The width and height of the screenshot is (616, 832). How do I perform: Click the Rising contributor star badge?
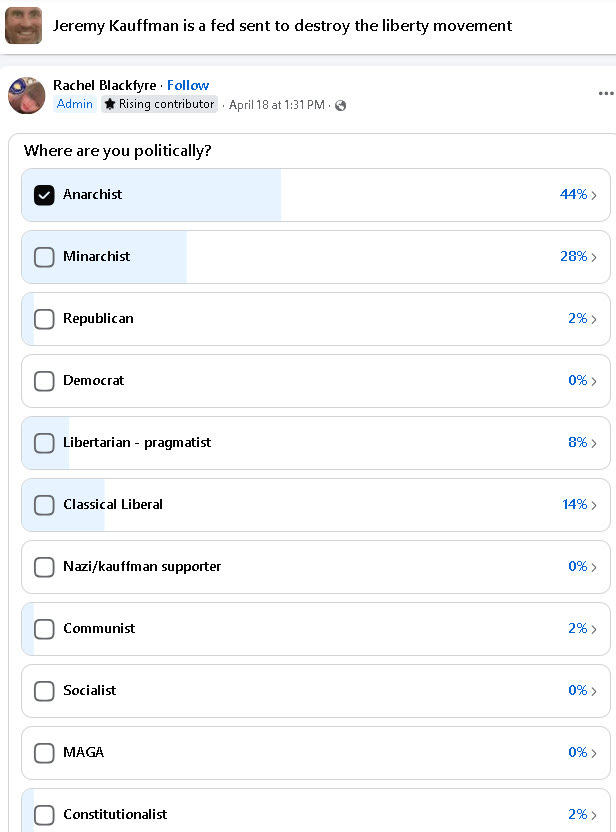[x=159, y=104]
